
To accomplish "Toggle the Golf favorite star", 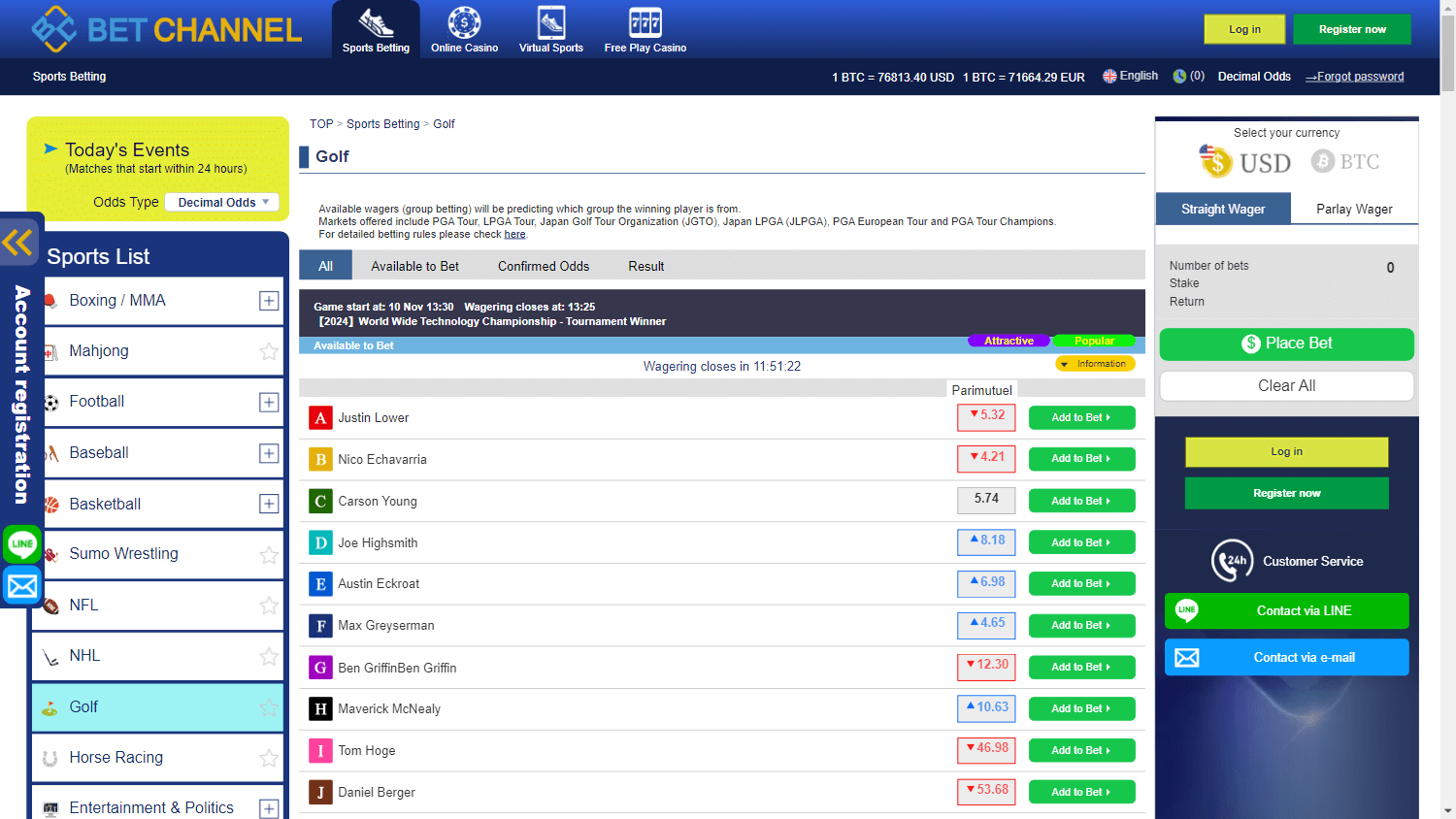I will click(x=269, y=707).
